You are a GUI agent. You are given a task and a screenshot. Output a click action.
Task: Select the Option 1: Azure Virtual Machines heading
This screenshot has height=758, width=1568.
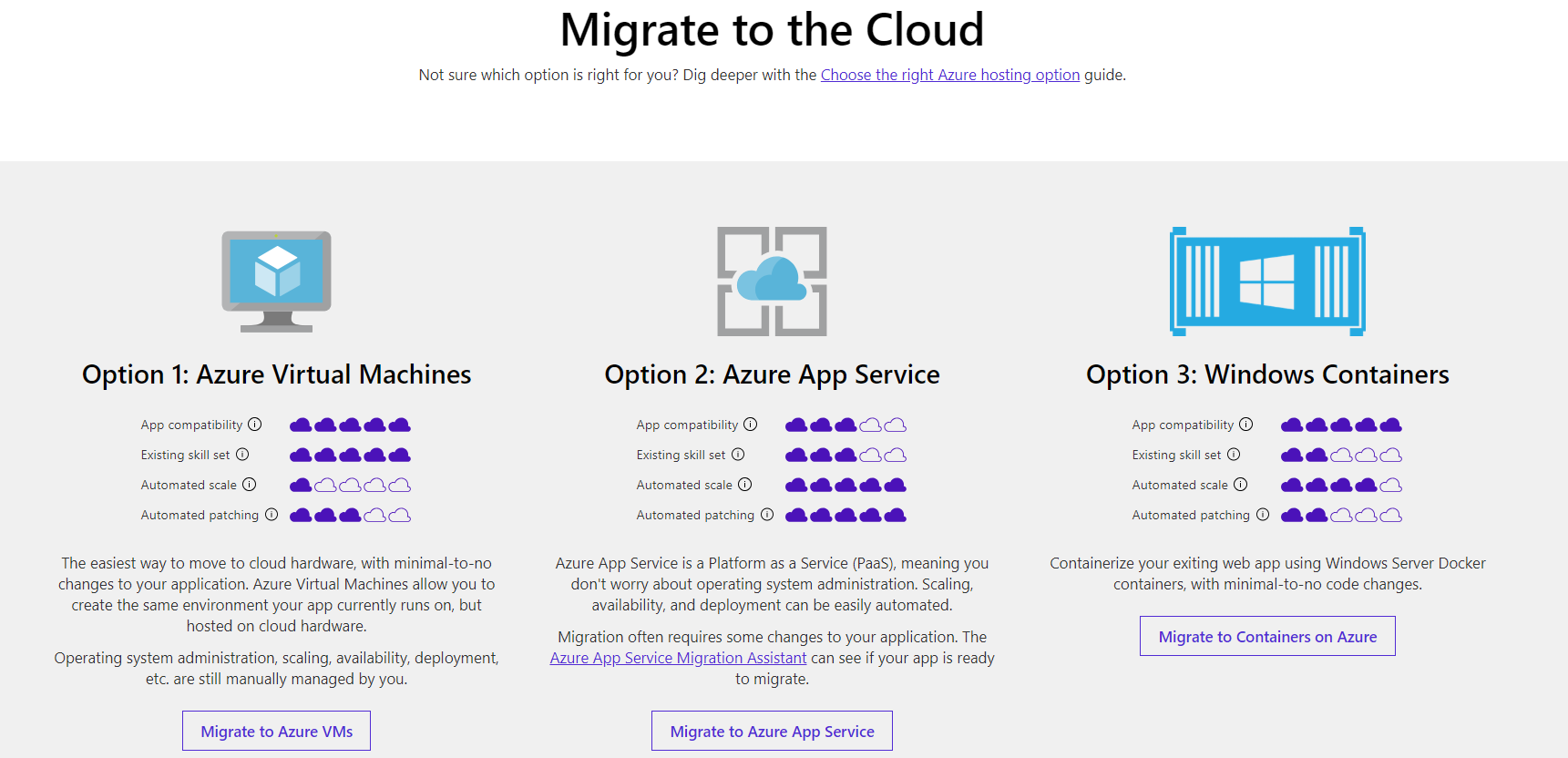pos(276,374)
